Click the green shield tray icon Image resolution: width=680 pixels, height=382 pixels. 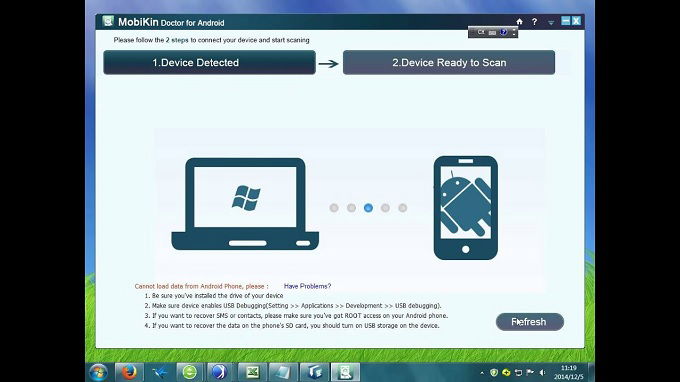coord(494,372)
